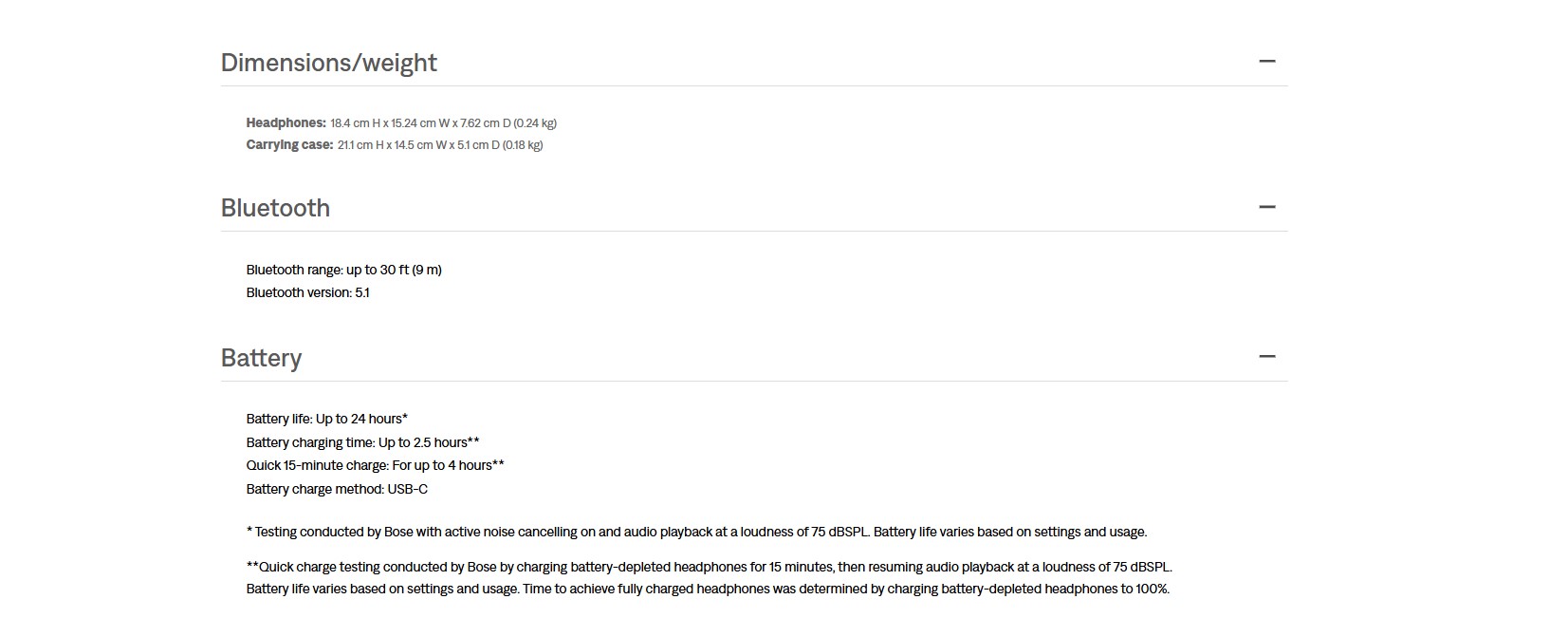Collapse the Bluetooth section minus icon
This screenshot has width=1568, height=618.
[x=1266, y=207]
